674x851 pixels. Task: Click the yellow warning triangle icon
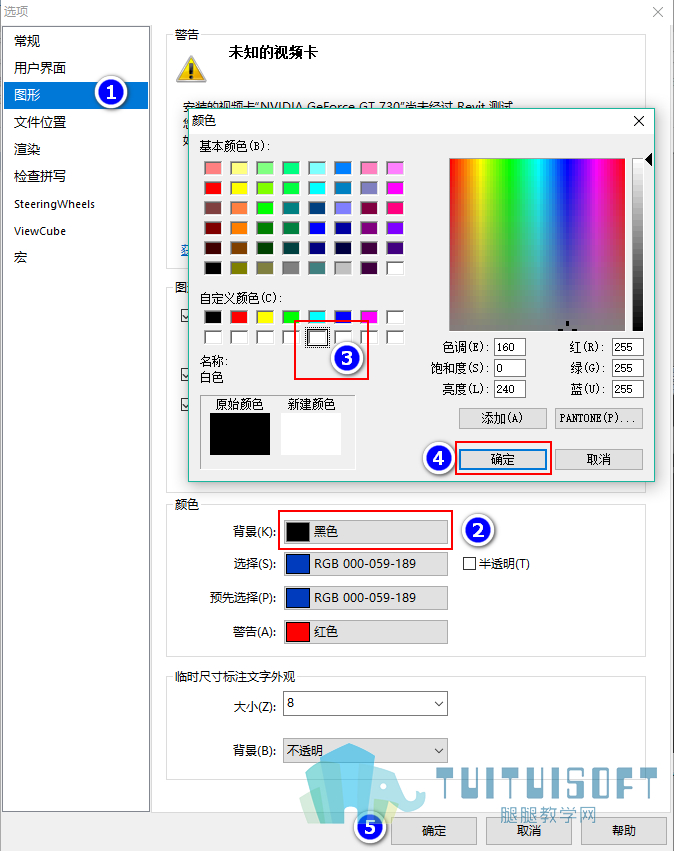(x=191, y=69)
